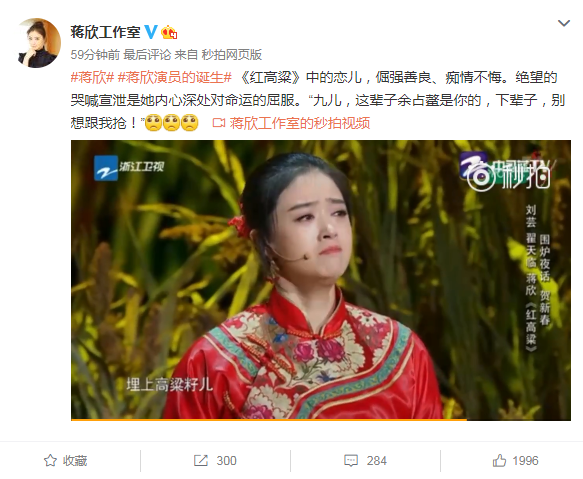Screen dimensions: 583x479
Task: Open the 蒋欣工作室 profile avatar
Action: point(39,43)
